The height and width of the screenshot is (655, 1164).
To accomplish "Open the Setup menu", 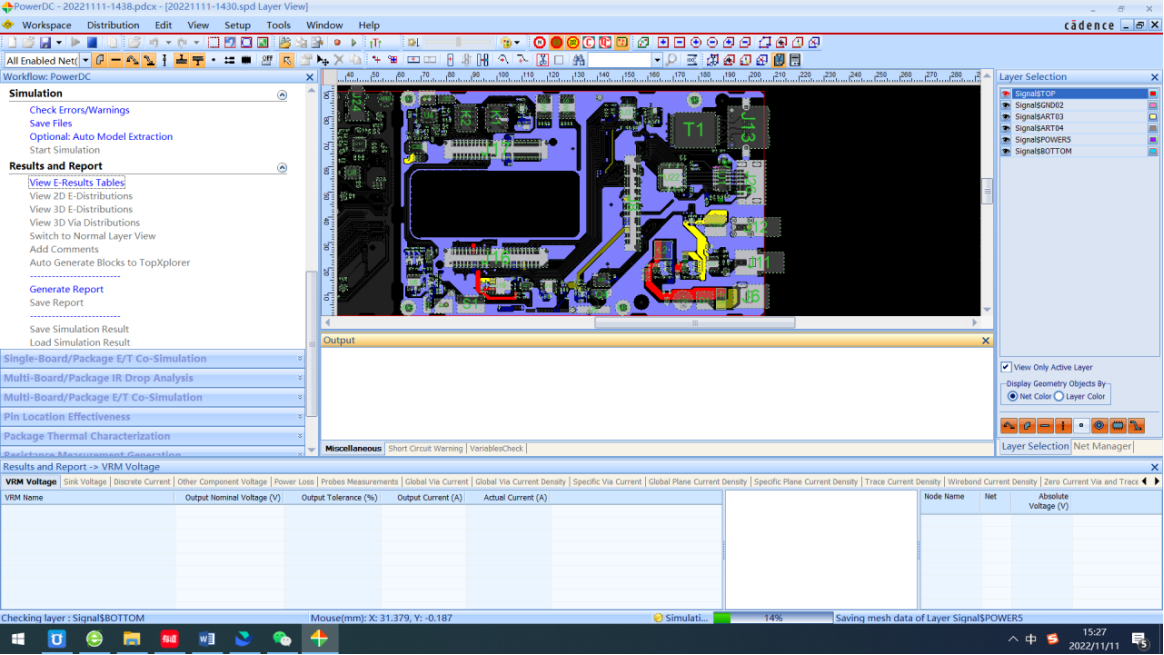I will point(238,25).
